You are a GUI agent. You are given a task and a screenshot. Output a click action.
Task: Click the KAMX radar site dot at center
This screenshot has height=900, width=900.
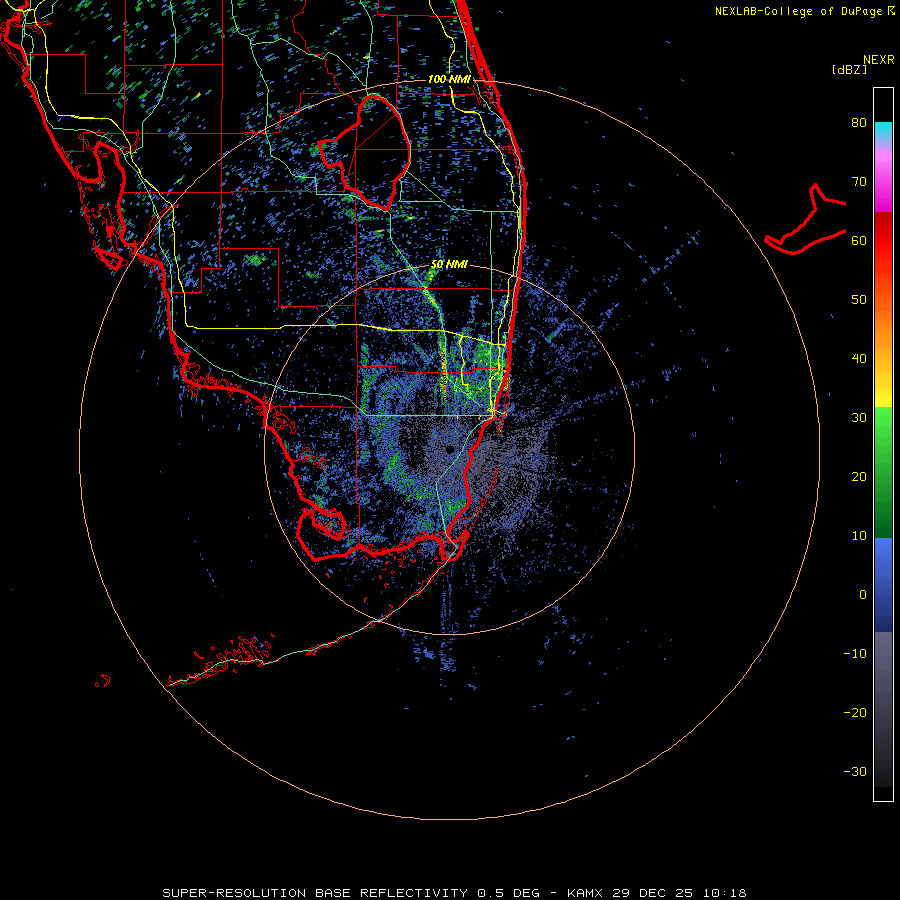click(449, 449)
